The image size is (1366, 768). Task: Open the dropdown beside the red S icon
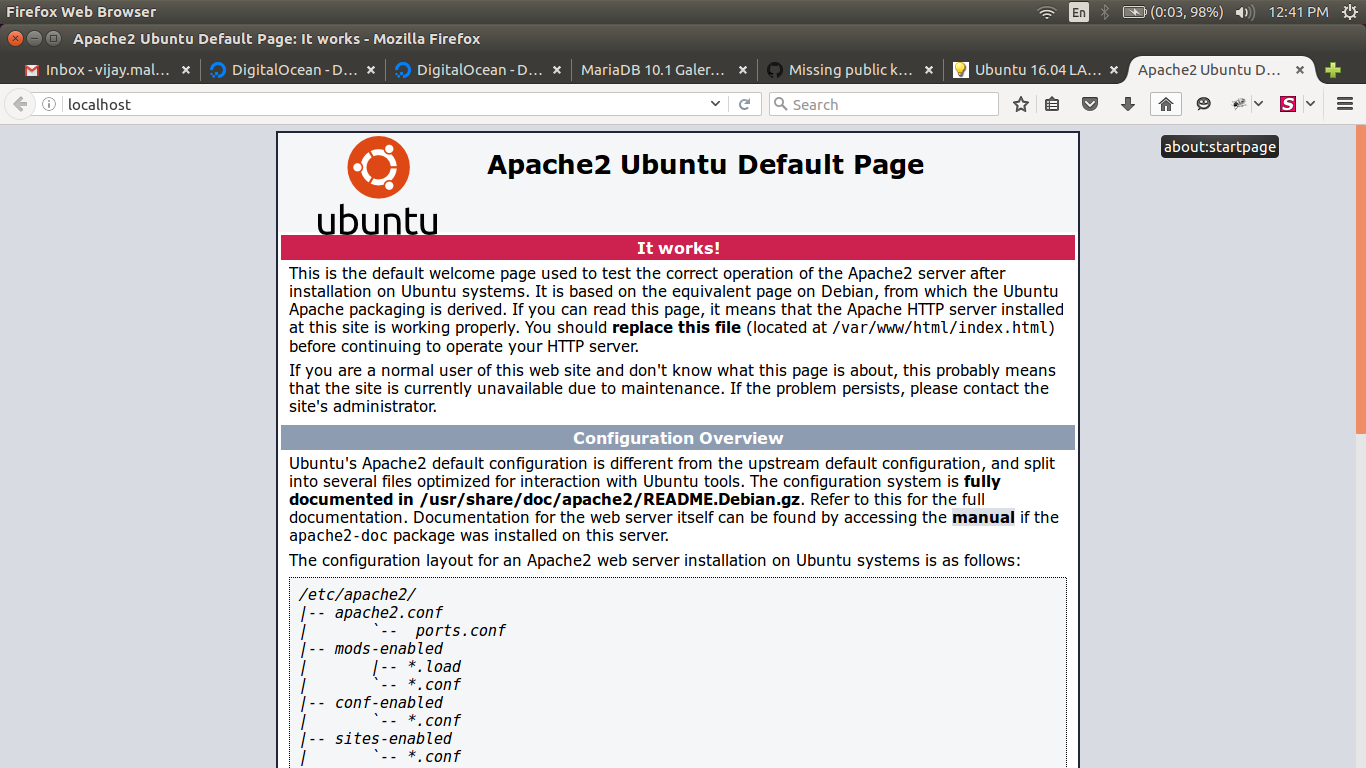coord(1310,104)
